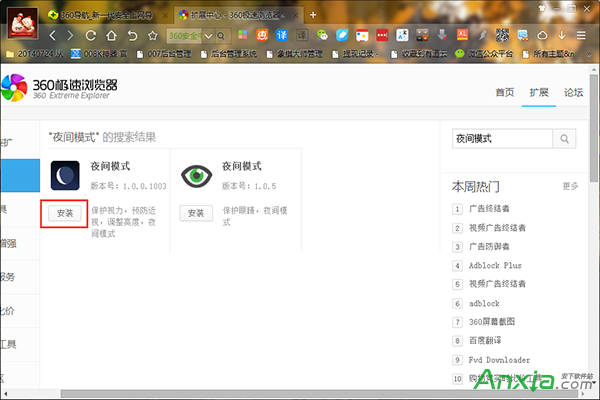
Task: Close the 扩展中心 tab
Action: click(295, 15)
